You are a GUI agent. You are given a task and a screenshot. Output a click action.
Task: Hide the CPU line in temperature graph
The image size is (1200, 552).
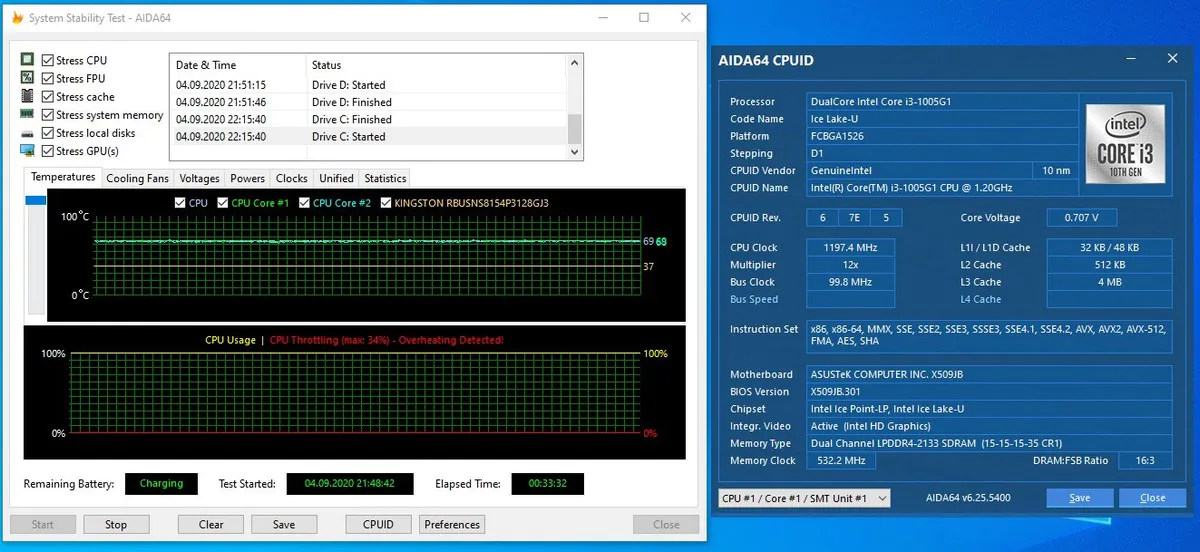[180, 203]
